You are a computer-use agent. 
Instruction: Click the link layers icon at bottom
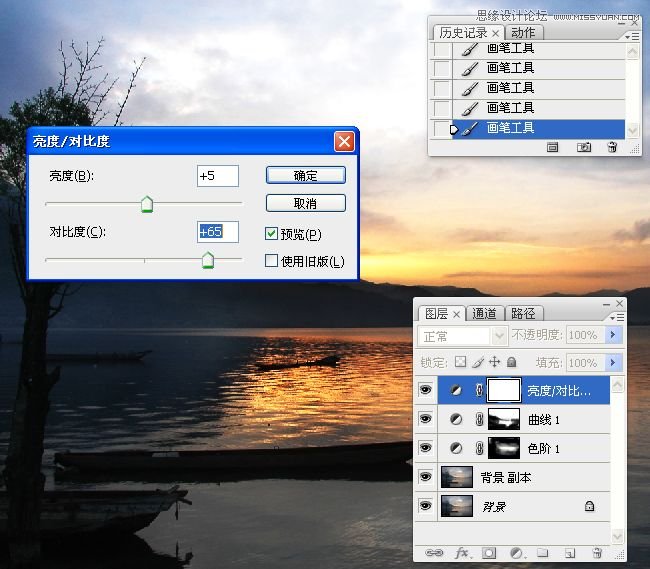[x=434, y=552]
